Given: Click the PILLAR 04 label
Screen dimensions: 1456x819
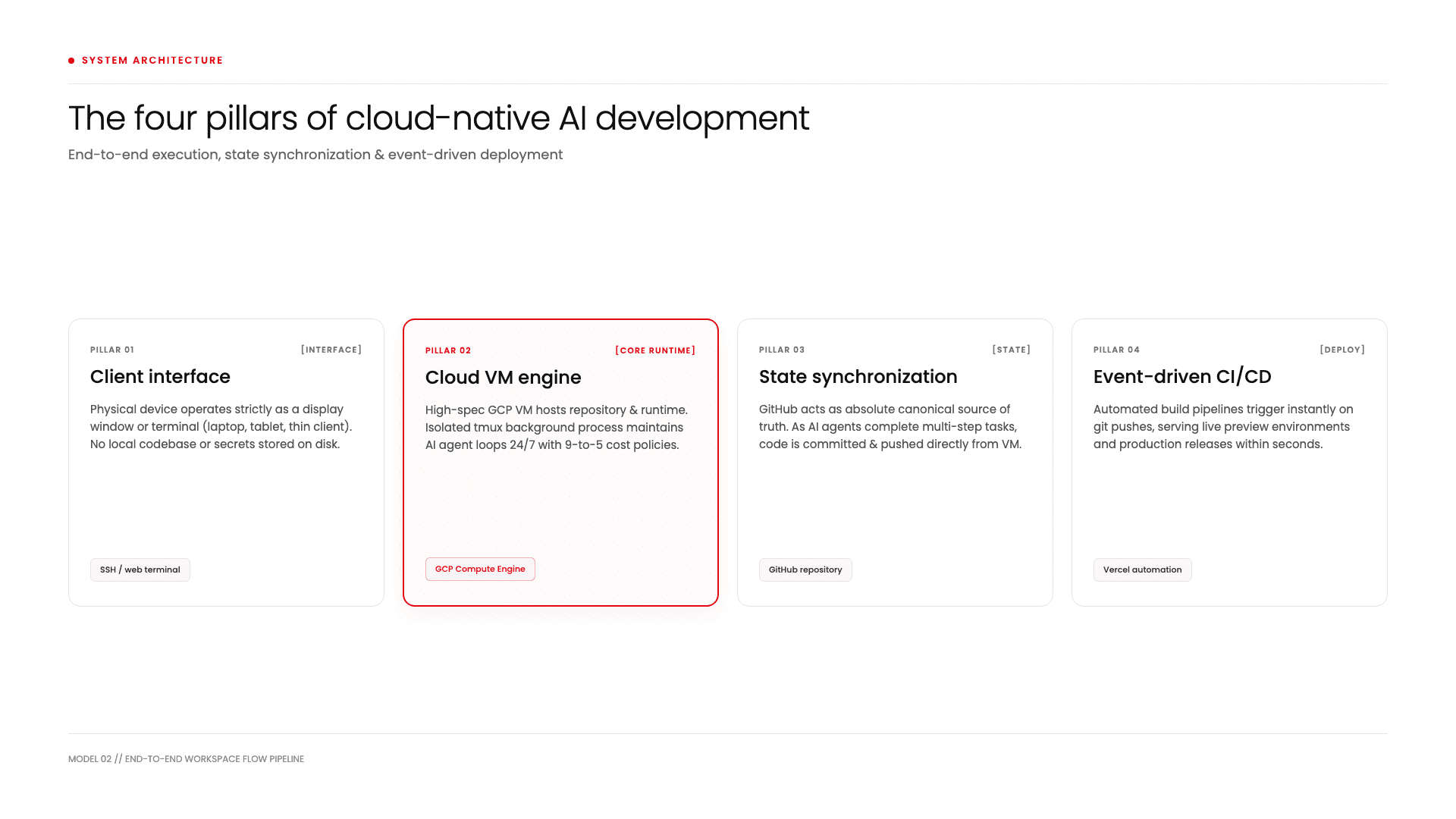Looking at the screenshot, I should point(1116,350).
